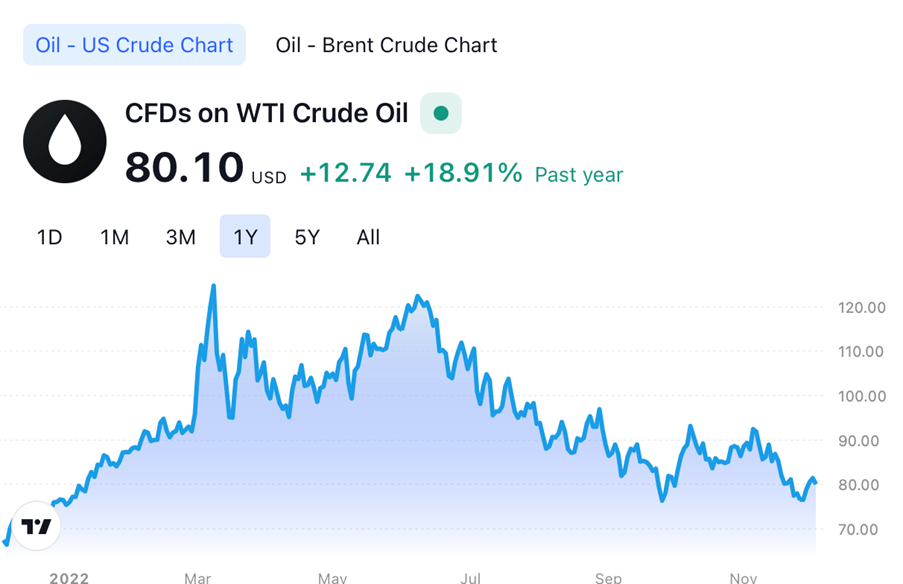Image resolution: width=903 pixels, height=584 pixels.
Task: Select the 1M time range
Action: (115, 237)
